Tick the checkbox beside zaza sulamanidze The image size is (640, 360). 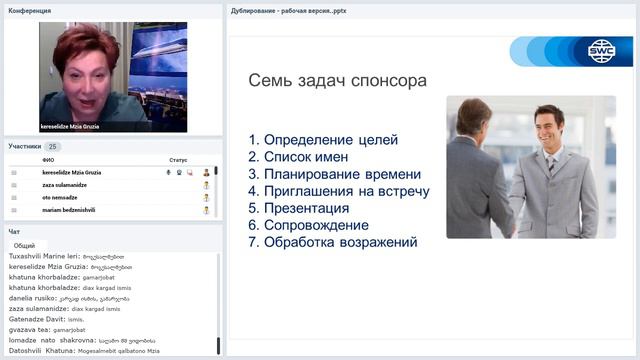[x=14, y=185]
